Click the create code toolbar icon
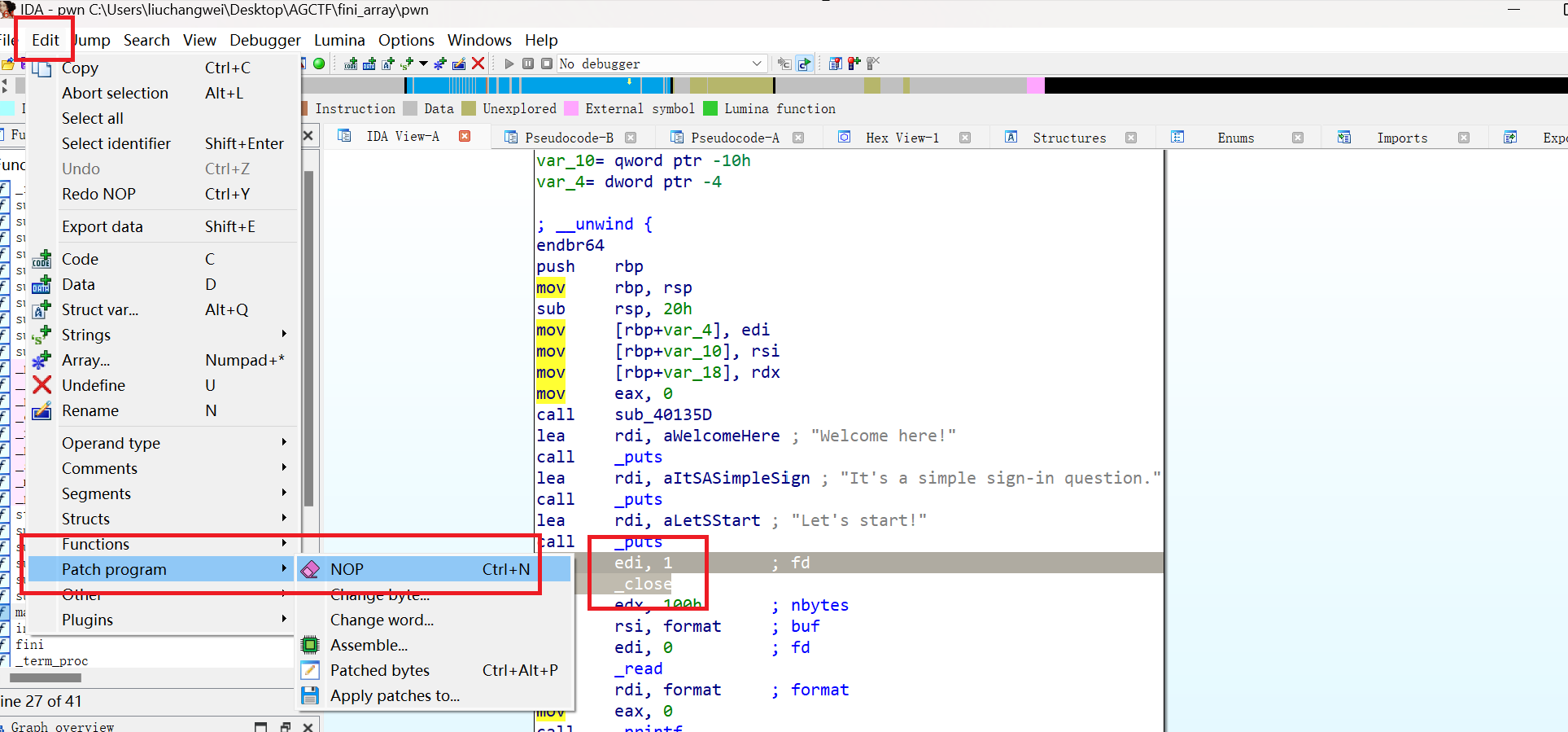 click(351, 64)
